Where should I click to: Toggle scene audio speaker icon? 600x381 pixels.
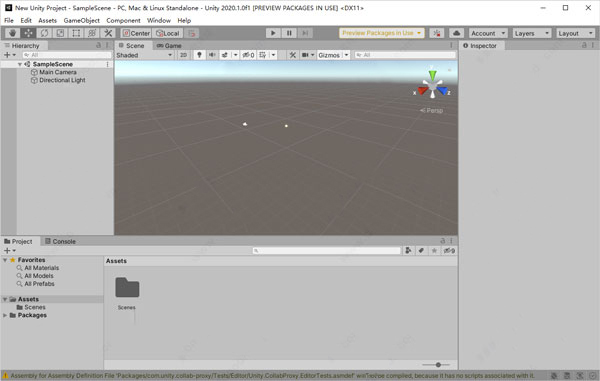[212, 55]
